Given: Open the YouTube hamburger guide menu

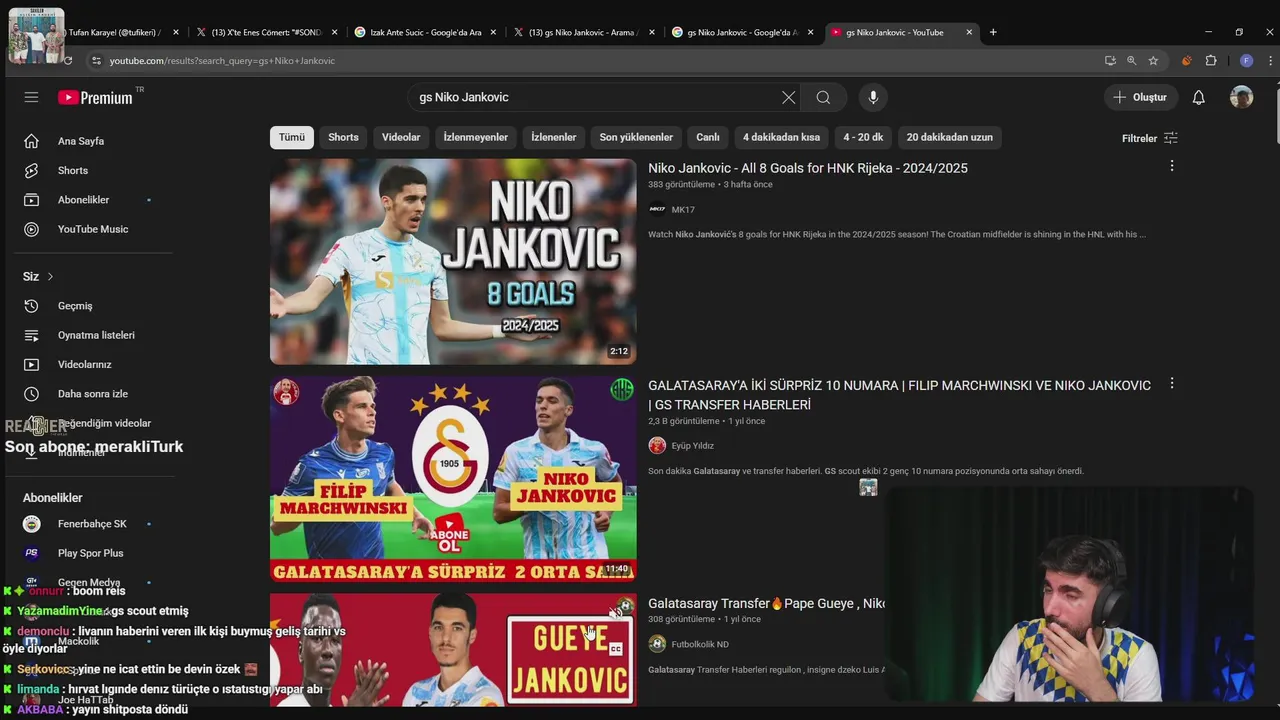Looking at the screenshot, I should coord(31,97).
